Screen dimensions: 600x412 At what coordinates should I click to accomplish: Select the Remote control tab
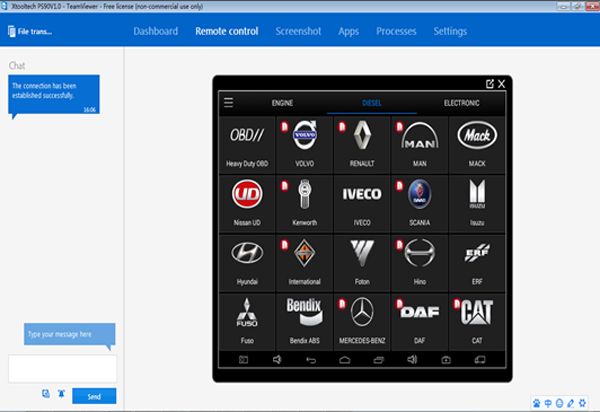click(x=227, y=31)
